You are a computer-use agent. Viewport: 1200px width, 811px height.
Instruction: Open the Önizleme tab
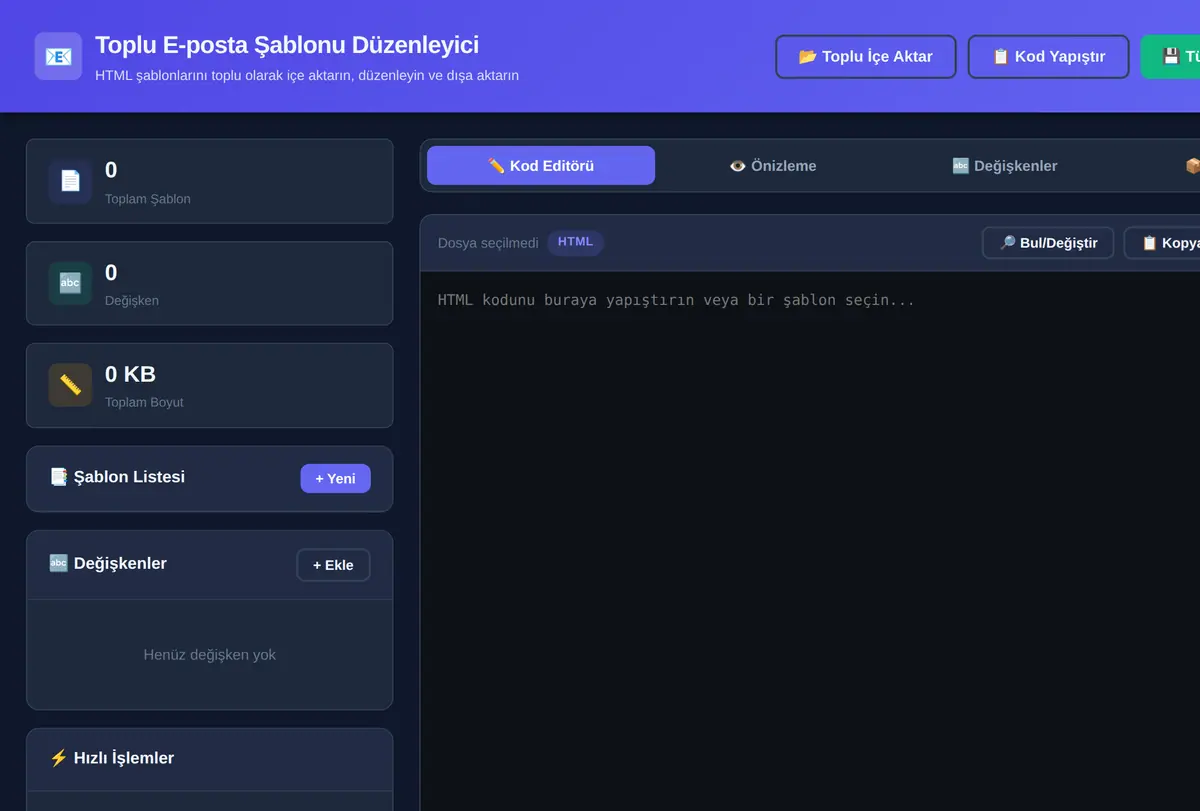(x=773, y=165)
